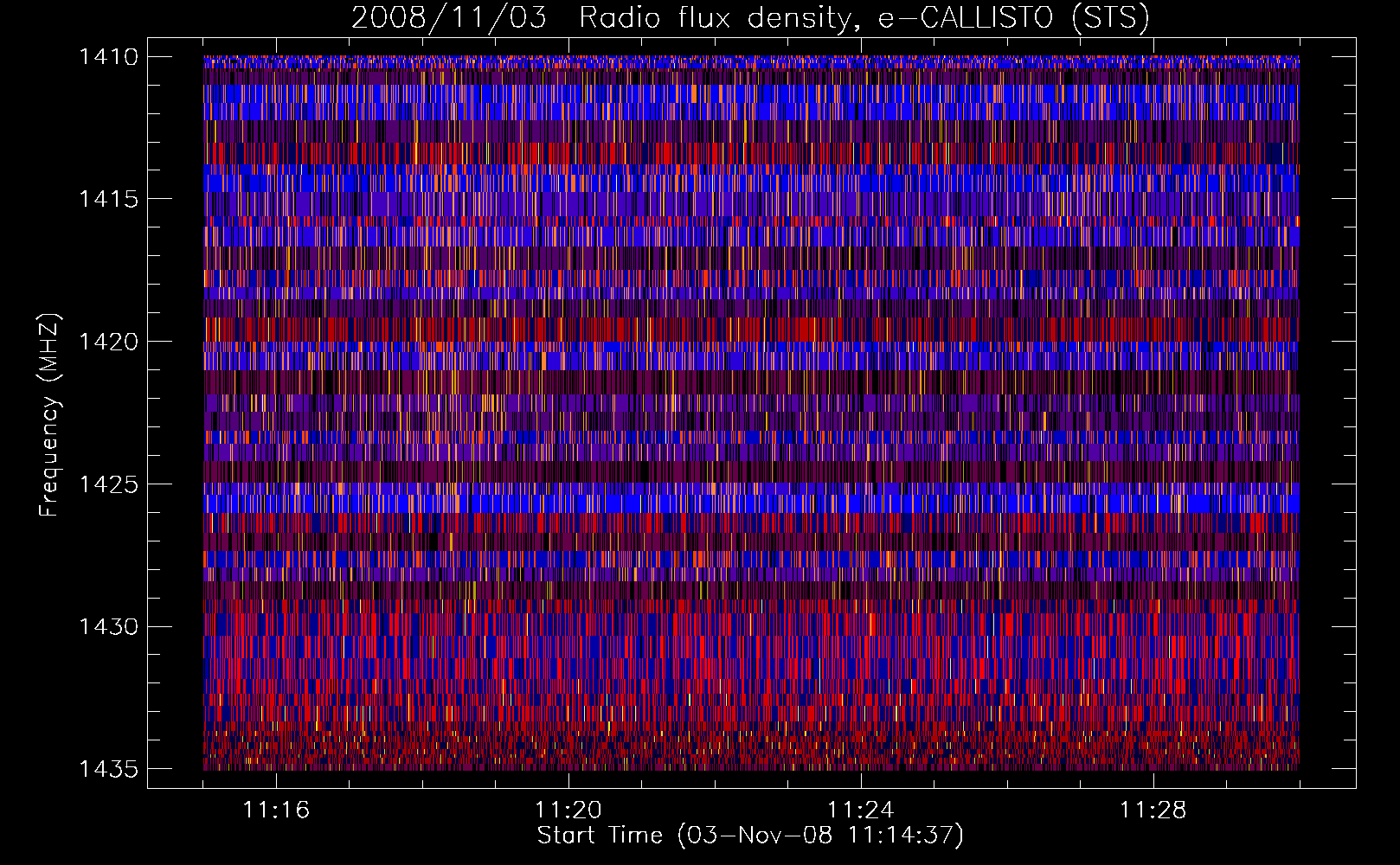The width and height of the screenshot is (1400, 865).
Task: Click the 11:16 time tick label
Action: (x=276, y=811)
